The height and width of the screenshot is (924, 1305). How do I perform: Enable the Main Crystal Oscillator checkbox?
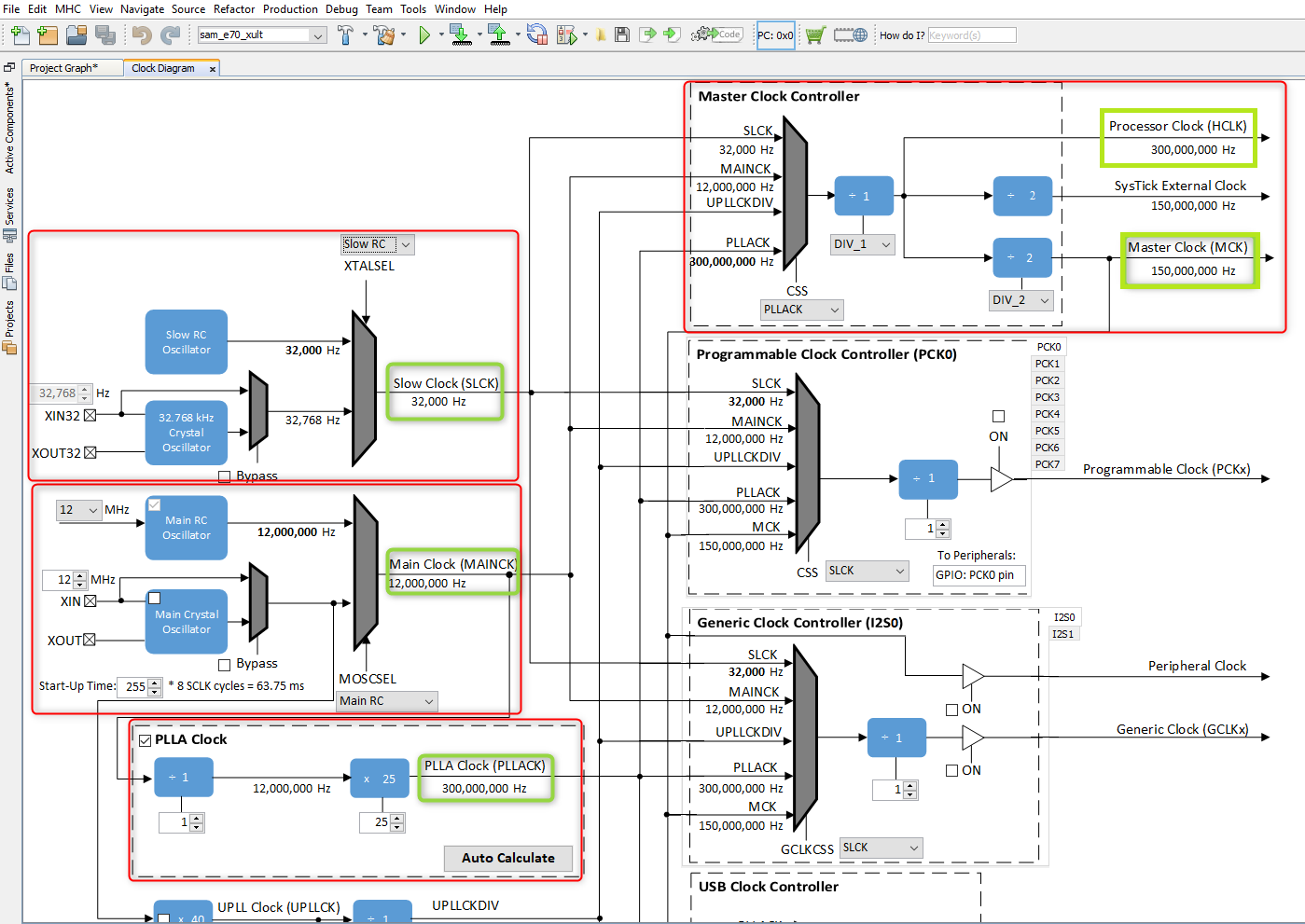155,598
